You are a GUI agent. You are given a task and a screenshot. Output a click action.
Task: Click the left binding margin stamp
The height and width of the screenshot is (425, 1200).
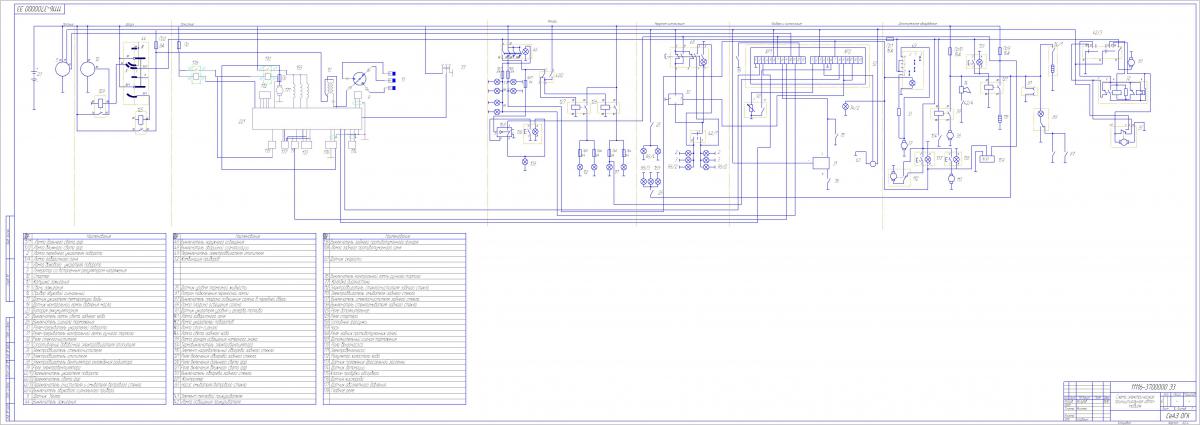tap(10, 320)
